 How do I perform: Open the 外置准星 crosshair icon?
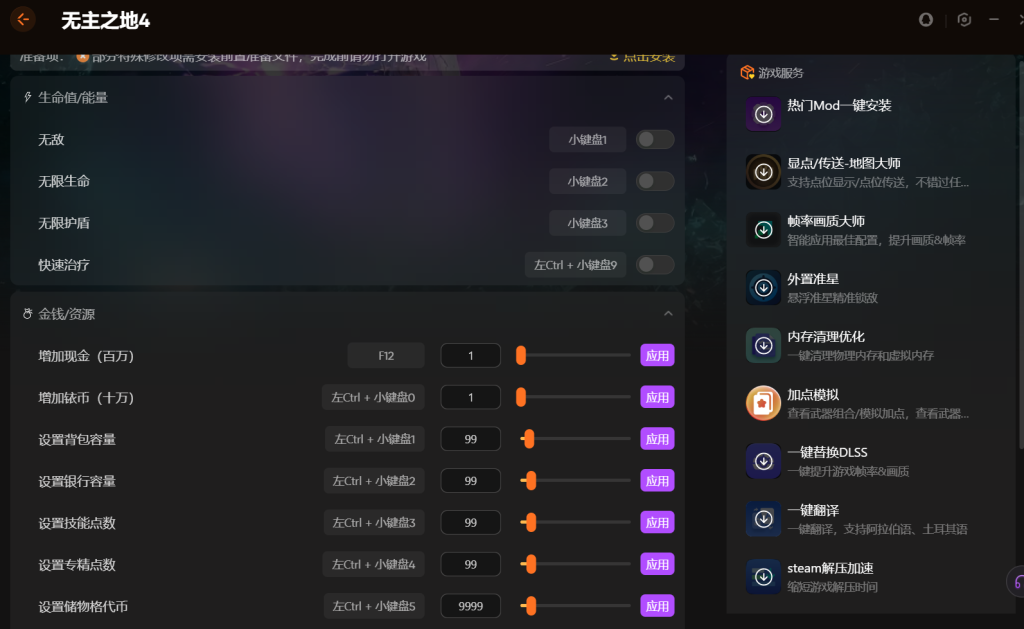point(763,288)
